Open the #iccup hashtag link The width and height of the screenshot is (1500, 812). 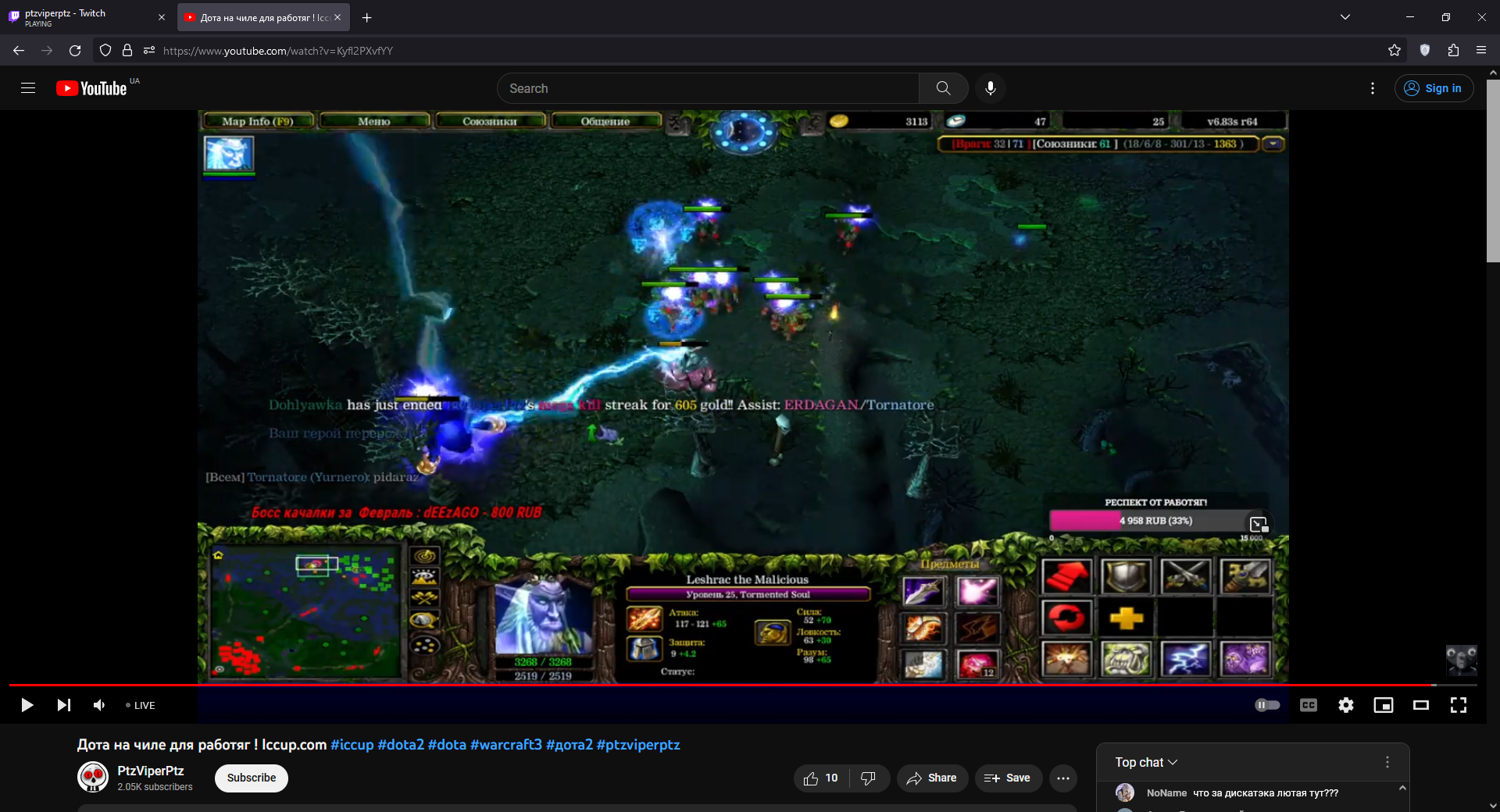click(352, 744)
